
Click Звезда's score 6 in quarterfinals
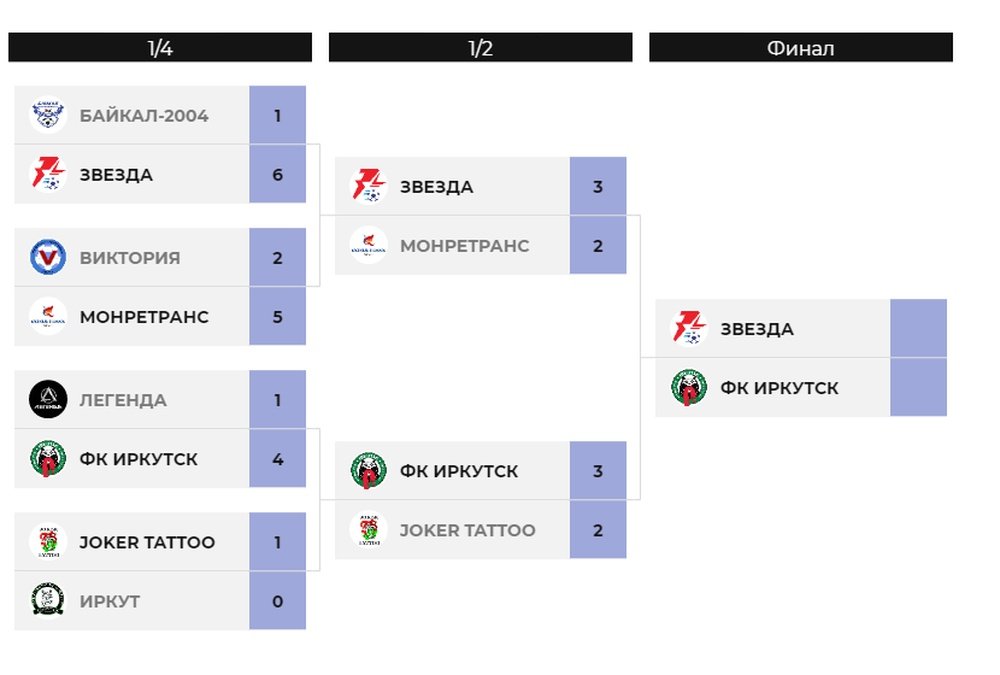277,174
